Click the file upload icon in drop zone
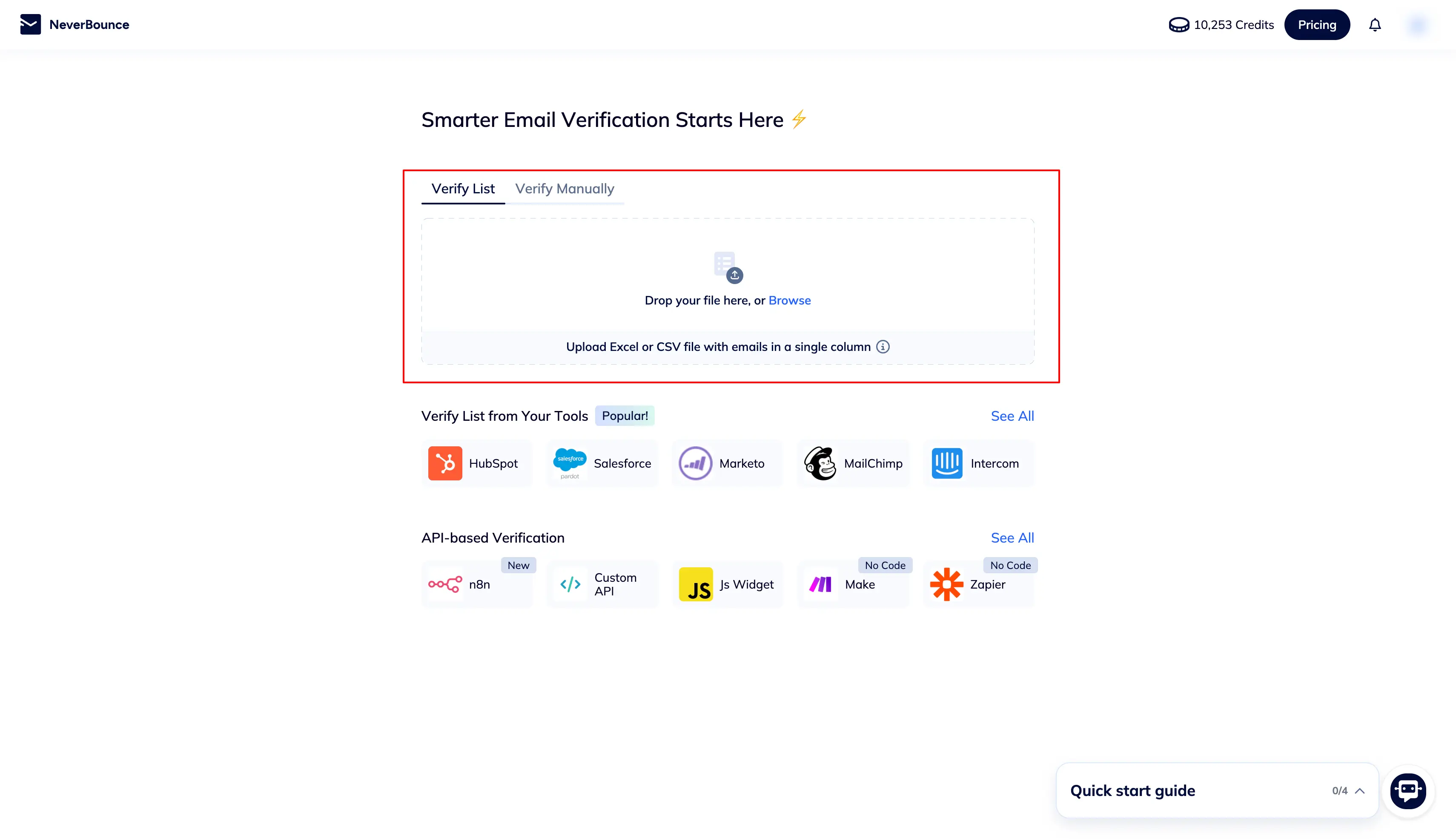The height and width of the screenshot is (839, 1456). [728, 267]
